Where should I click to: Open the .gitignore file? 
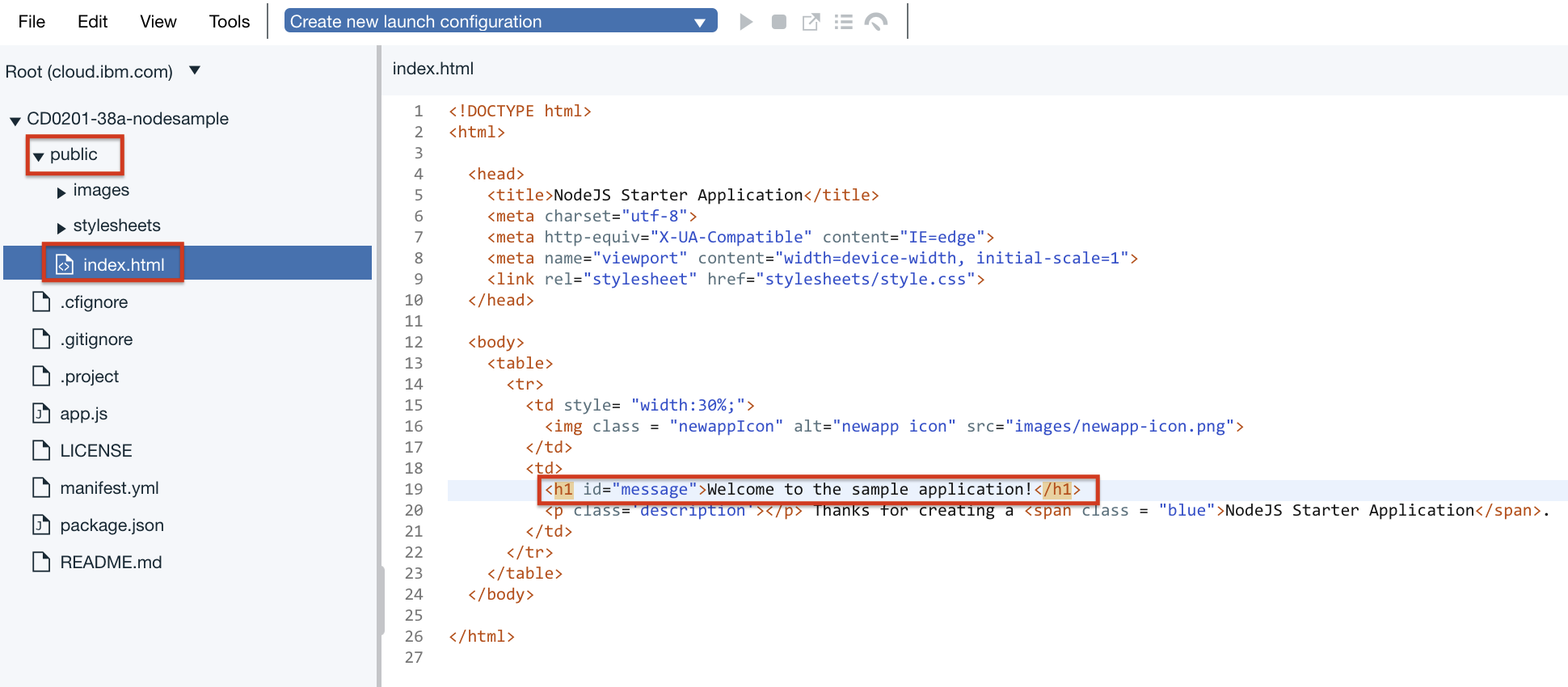(96, 339)
